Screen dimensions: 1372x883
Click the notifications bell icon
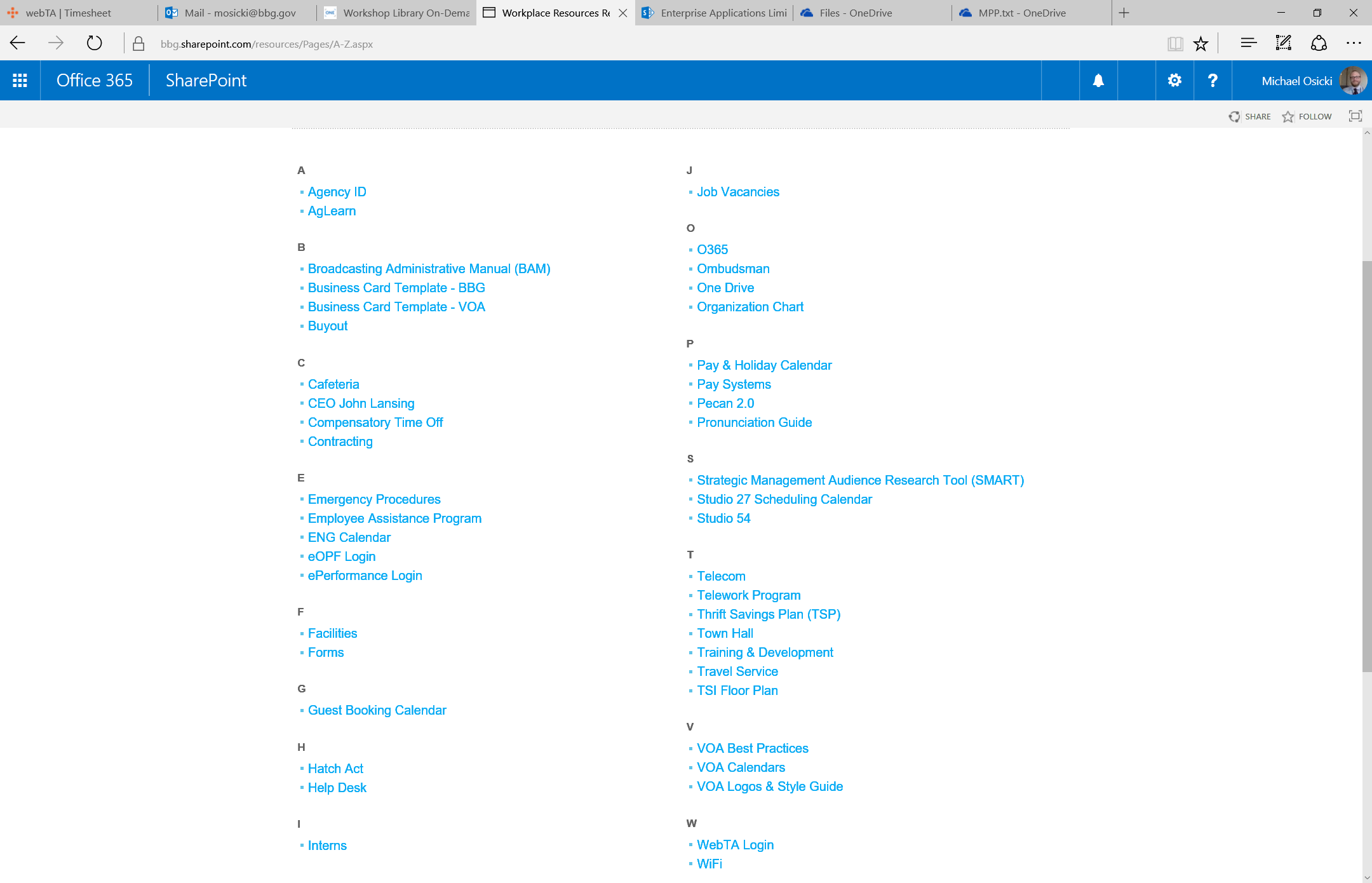click(x=1098, y=81)
